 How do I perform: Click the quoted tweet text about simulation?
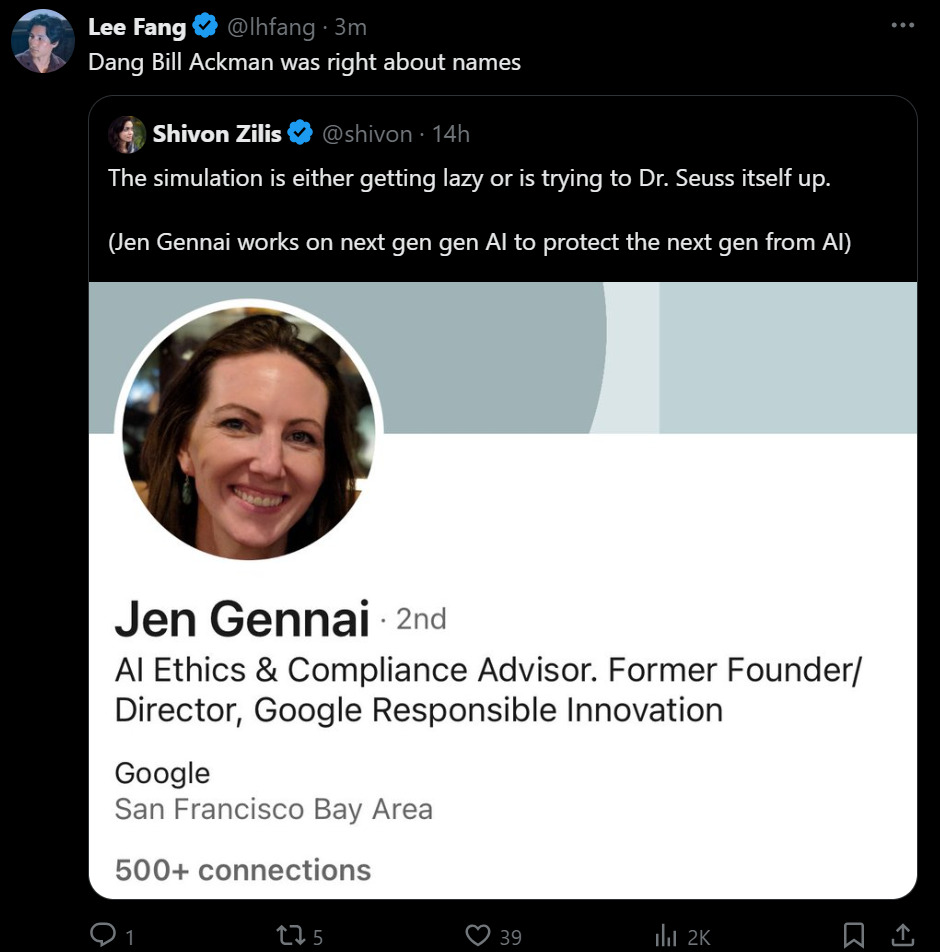tap(470, 181)
